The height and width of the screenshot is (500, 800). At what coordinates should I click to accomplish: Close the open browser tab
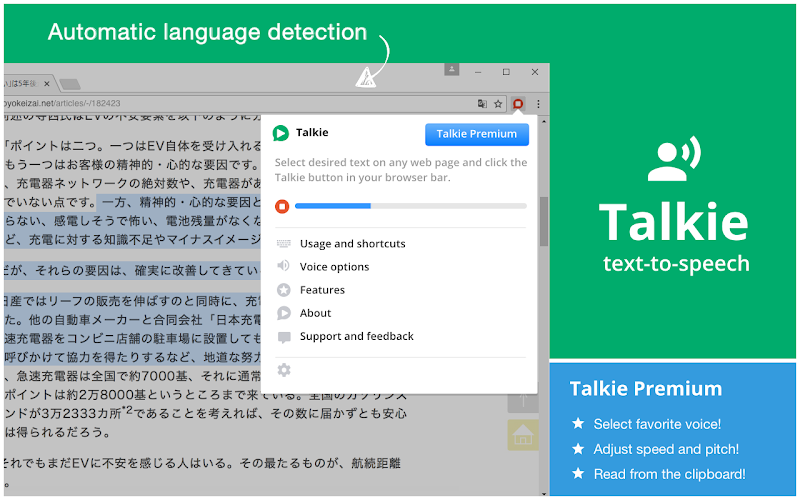[x=46, y=83]
